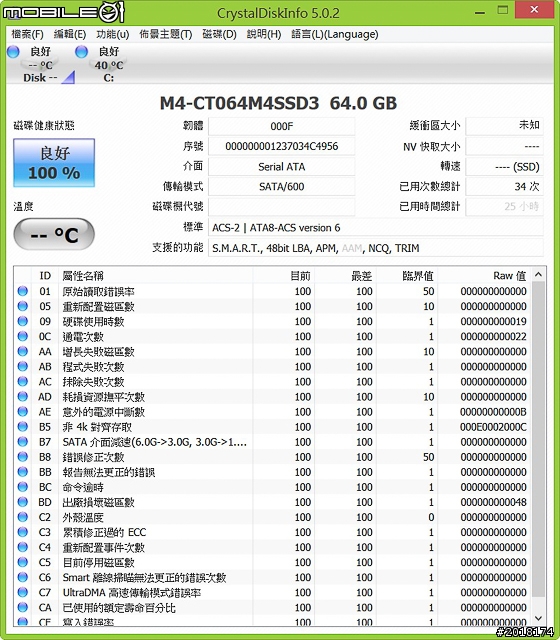
Task: Click the status dot for attribute C6
Action: [23, 578]
